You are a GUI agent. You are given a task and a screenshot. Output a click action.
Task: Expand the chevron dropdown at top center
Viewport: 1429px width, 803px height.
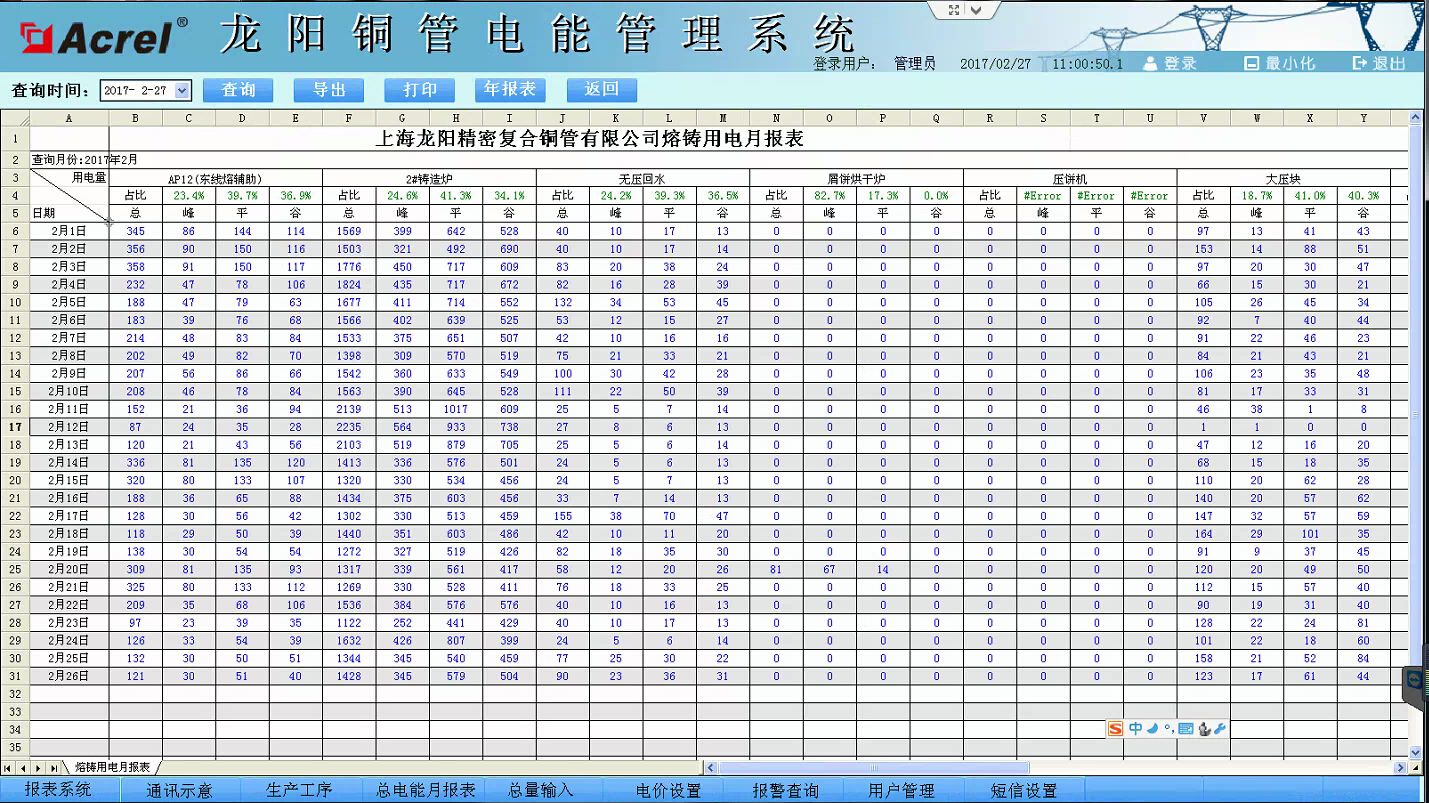tap(977, 10)
